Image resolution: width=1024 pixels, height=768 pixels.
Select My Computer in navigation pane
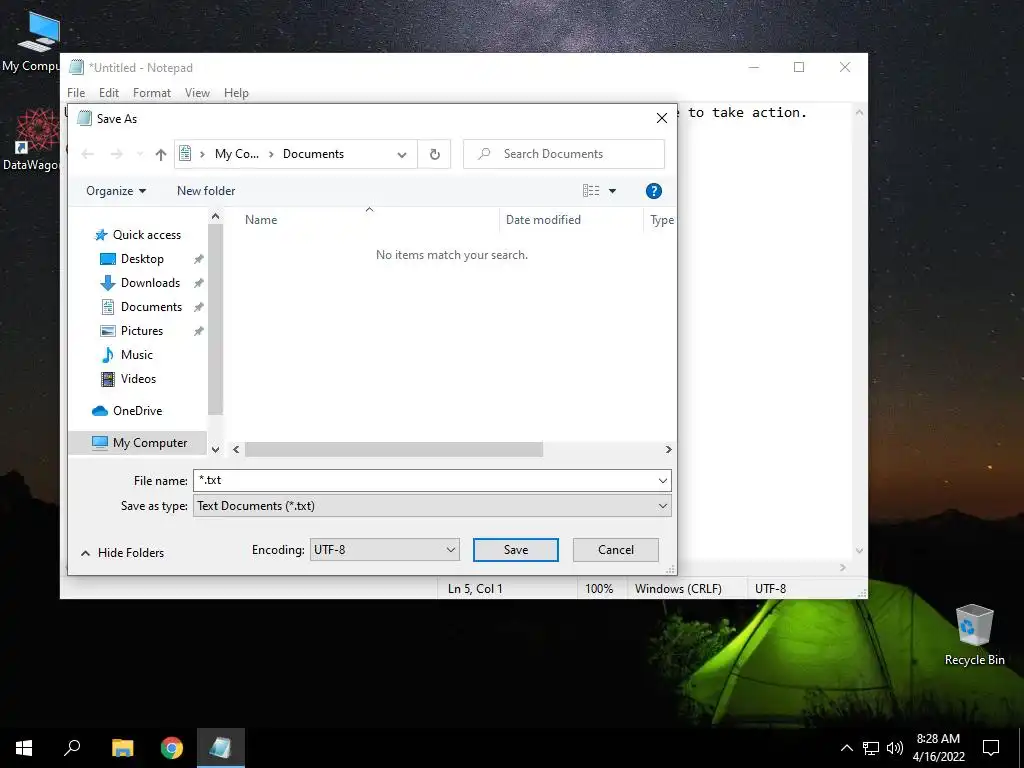pos(139,443)
